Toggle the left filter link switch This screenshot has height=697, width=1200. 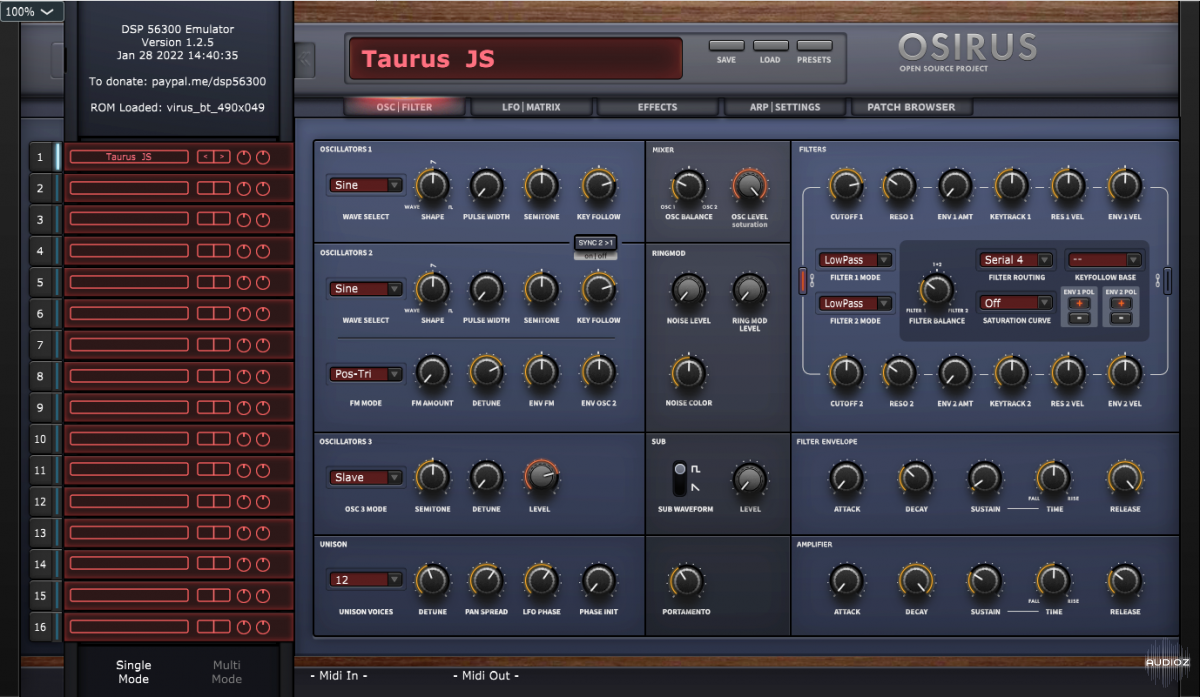(x=801, y=282)
